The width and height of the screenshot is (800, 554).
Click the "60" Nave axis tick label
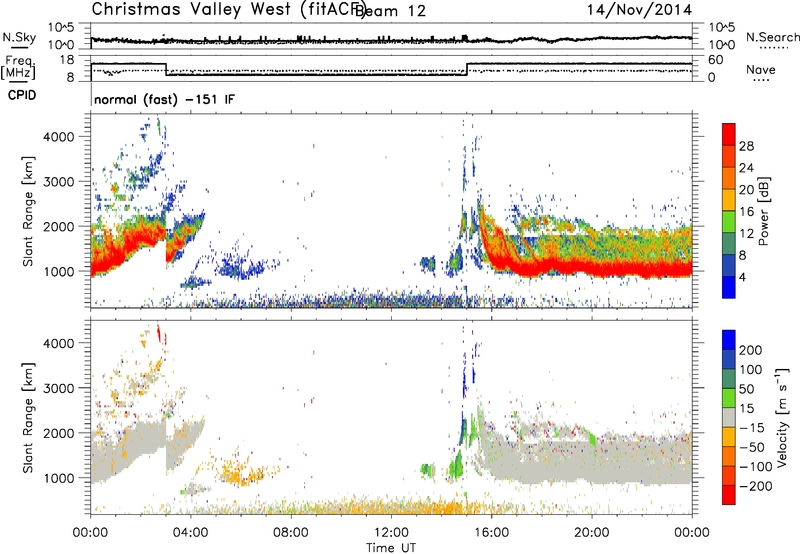point(716,60)
